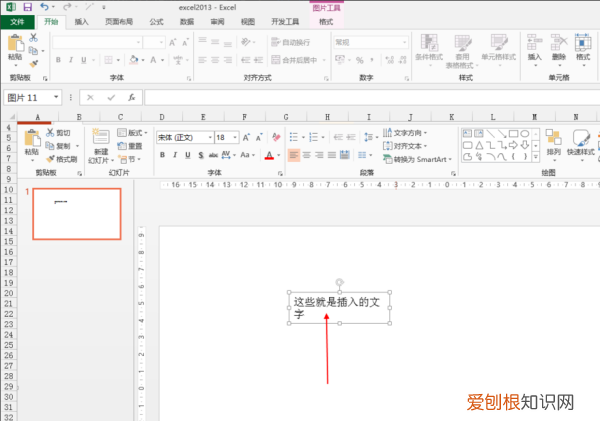
Task: Click the Excel Copy icon
Action: click(x=33, y=51)
